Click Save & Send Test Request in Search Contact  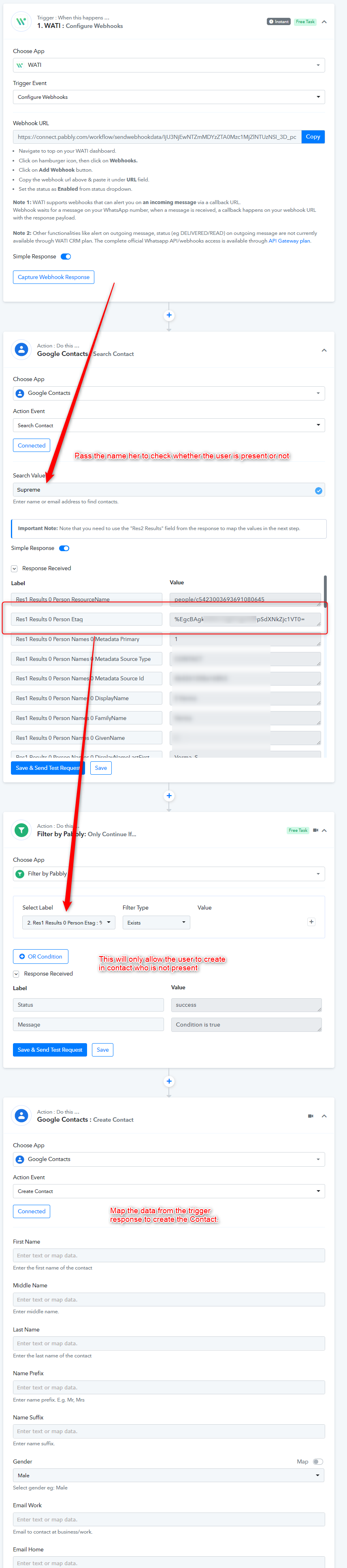(47, 768)
